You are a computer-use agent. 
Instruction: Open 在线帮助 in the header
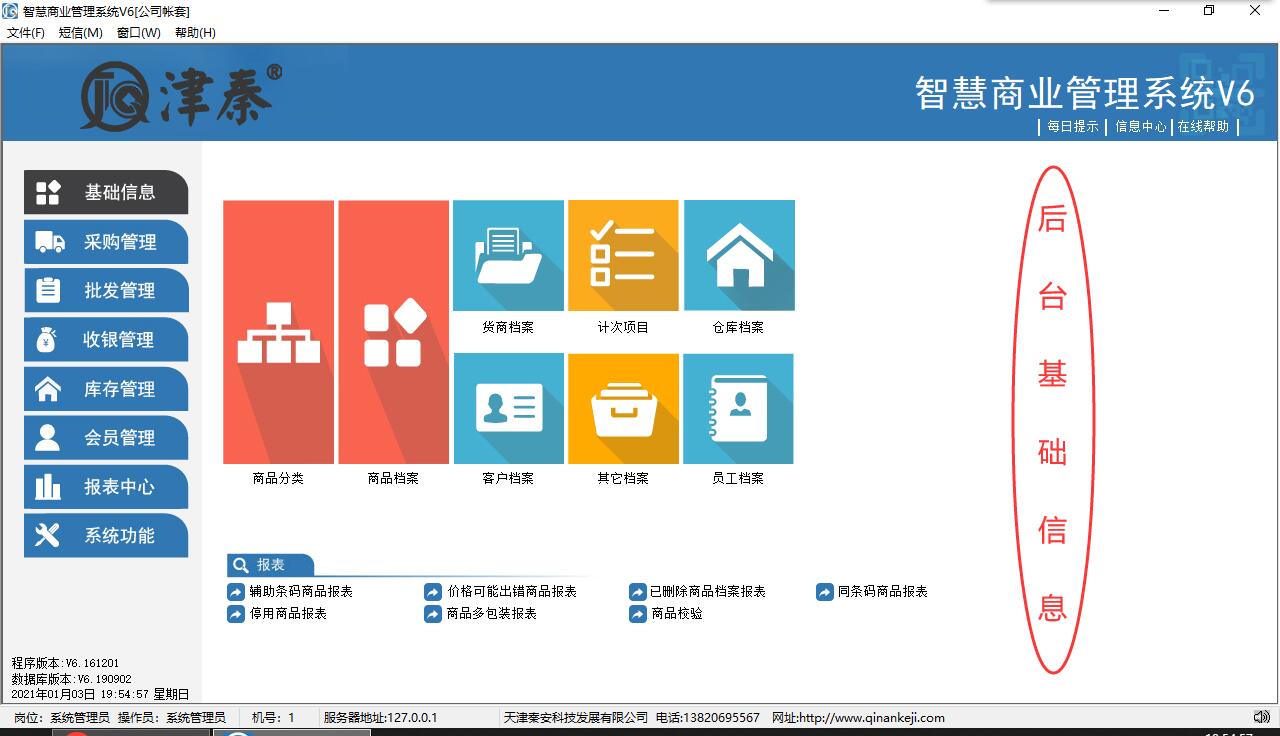coord(1203,127)
